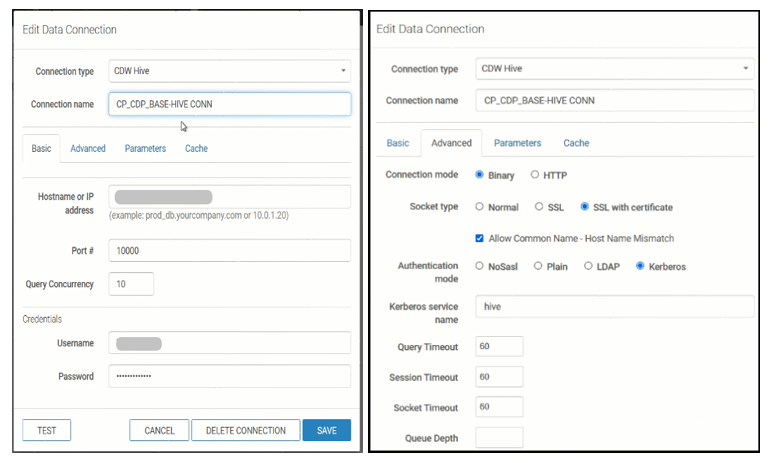Select Binary connection mode
The height and width of the screenshot is (463, 774).
(x=479, y=175)
